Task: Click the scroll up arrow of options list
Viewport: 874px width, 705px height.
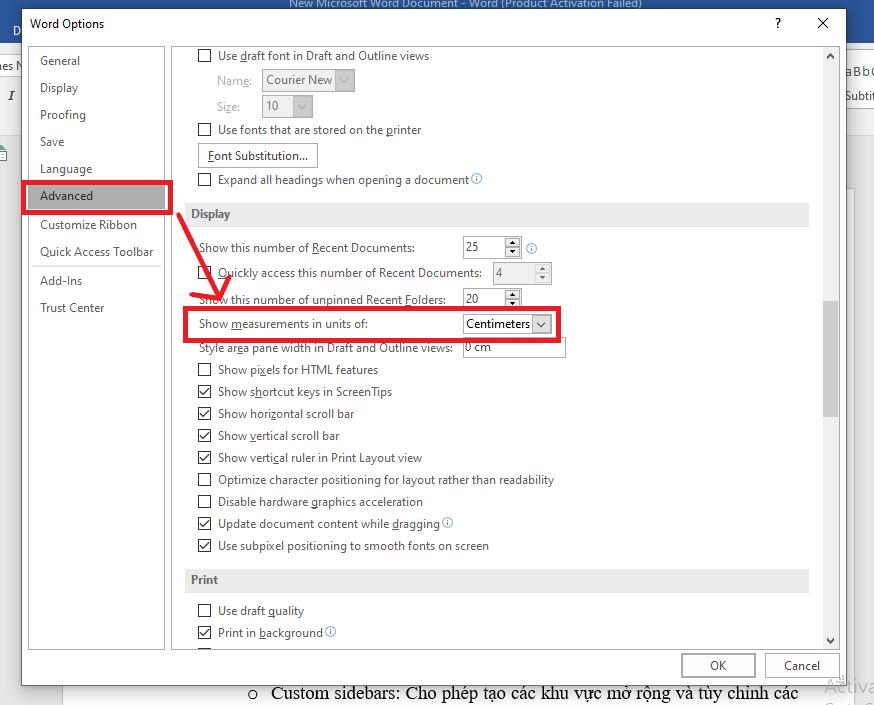Action: pos(830,56)
